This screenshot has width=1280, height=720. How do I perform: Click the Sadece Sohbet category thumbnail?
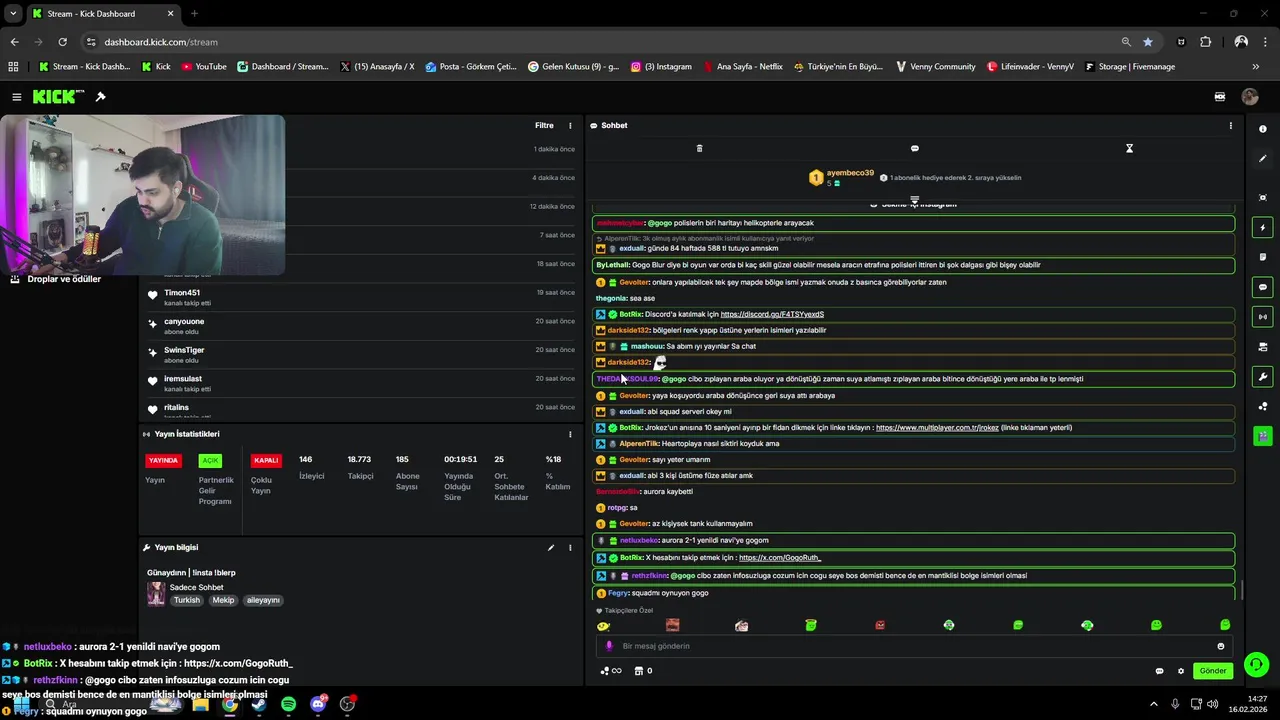[x=156, y=593]
